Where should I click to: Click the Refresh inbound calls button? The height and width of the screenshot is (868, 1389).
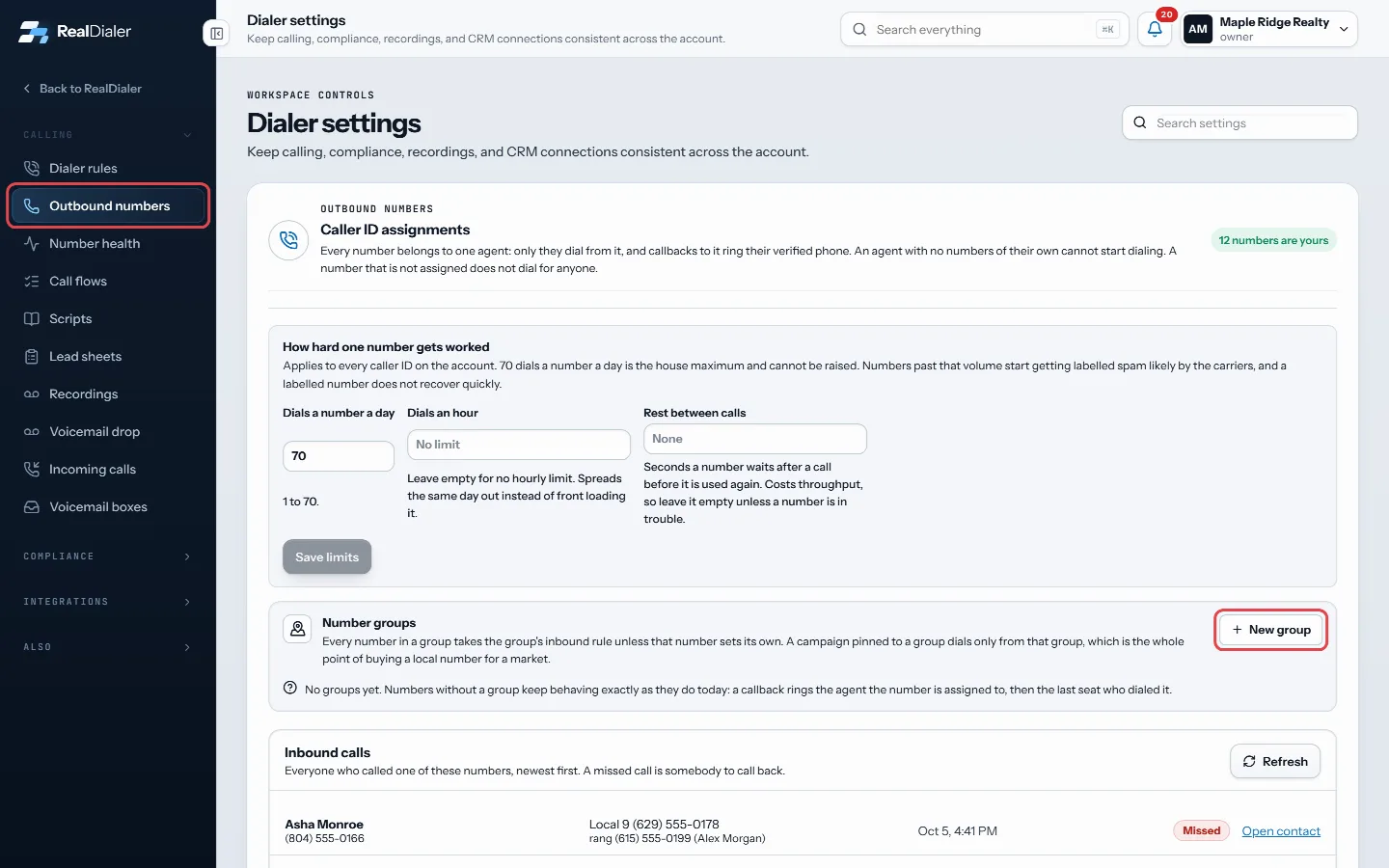(1275, 761)
